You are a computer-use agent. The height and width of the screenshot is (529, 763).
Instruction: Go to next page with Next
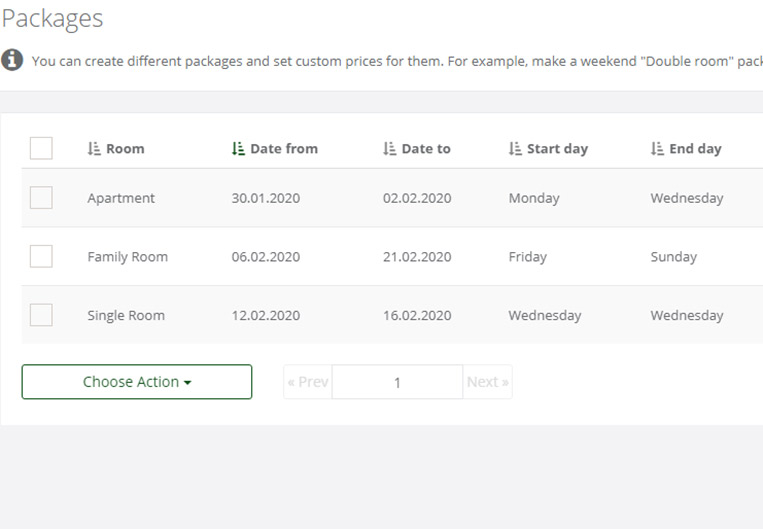click(x=488, y=382)
